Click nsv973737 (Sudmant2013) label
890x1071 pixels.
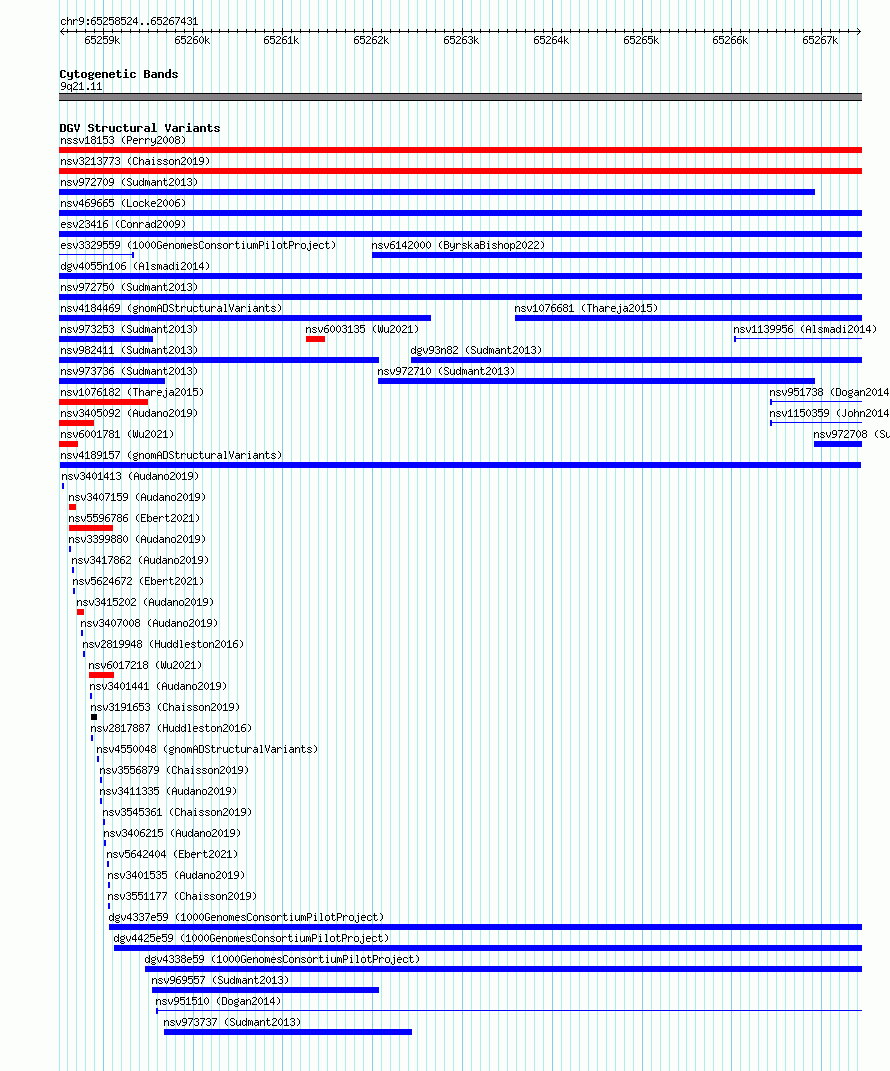pos(232,1023)
